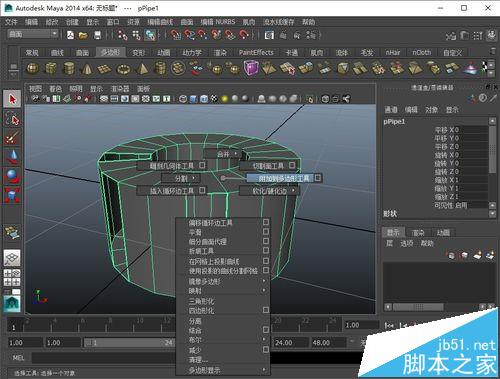The image size is (500, 379).
Task: Click the purple cube shelf icon
Action: [251, 68]
